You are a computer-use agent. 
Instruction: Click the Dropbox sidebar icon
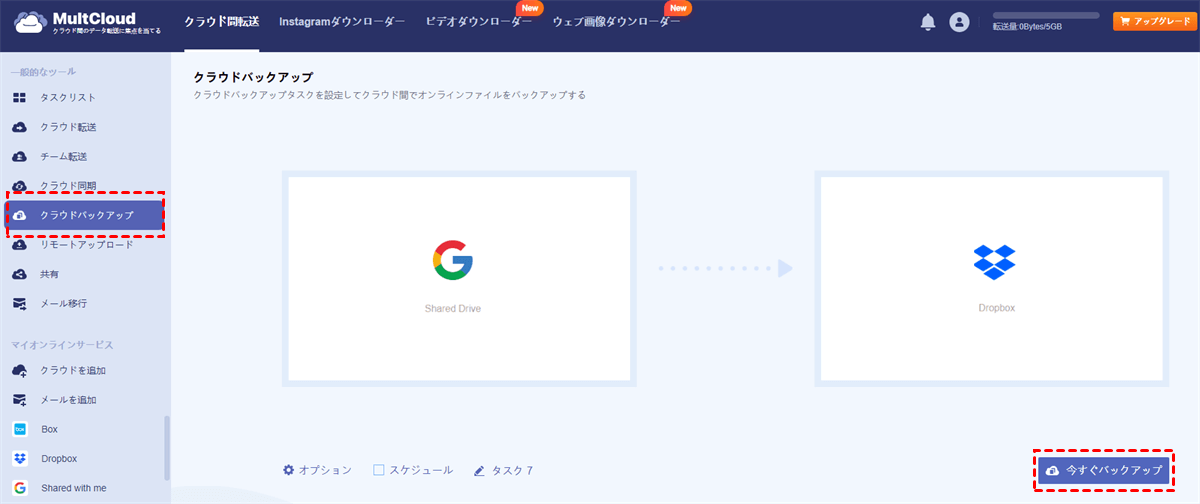click(19, 459)
